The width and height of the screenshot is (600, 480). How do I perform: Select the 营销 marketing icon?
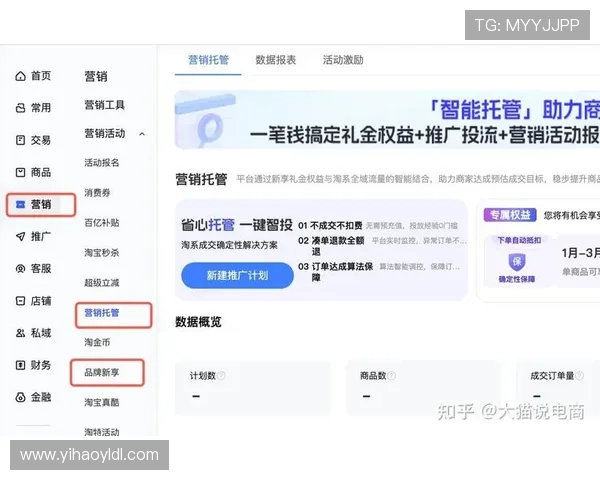pos(20,204)
